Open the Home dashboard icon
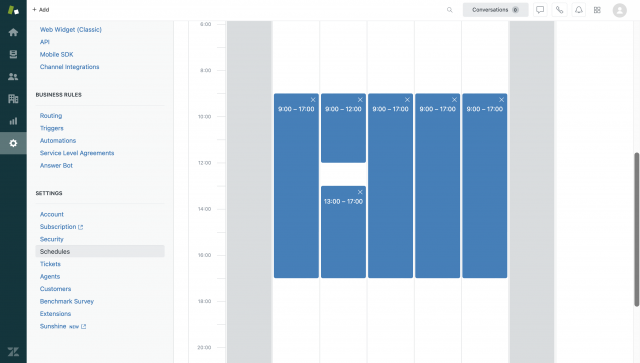 (13, 32)
